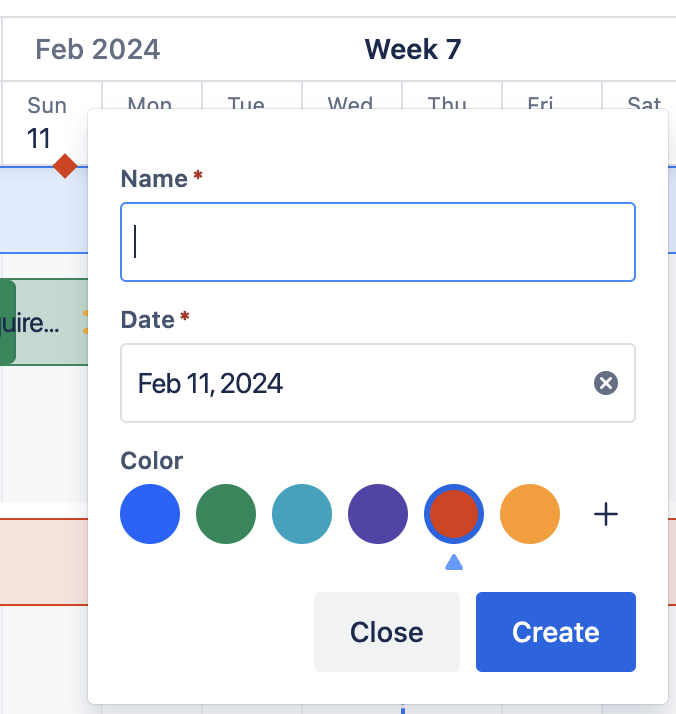This screenshot has height=714, width=676.
Task: Pick the teal color swatch
Action: tap(302, 514)
